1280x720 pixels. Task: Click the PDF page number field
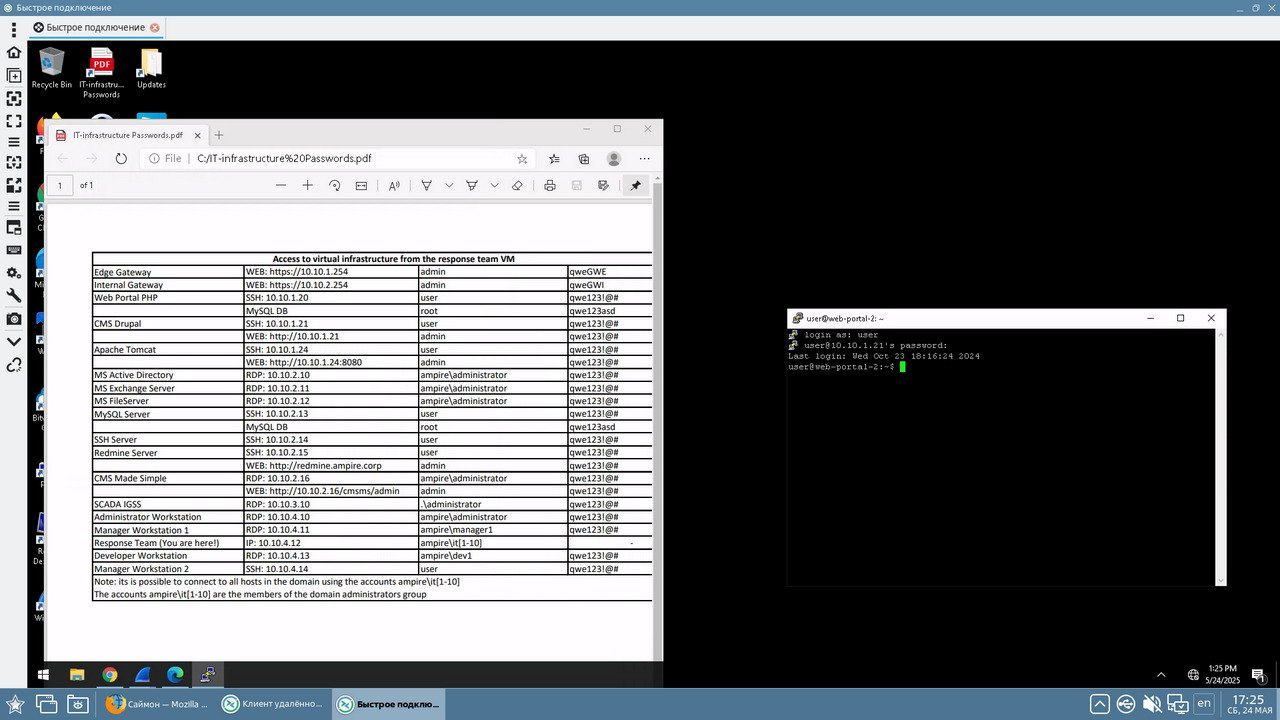60,185
